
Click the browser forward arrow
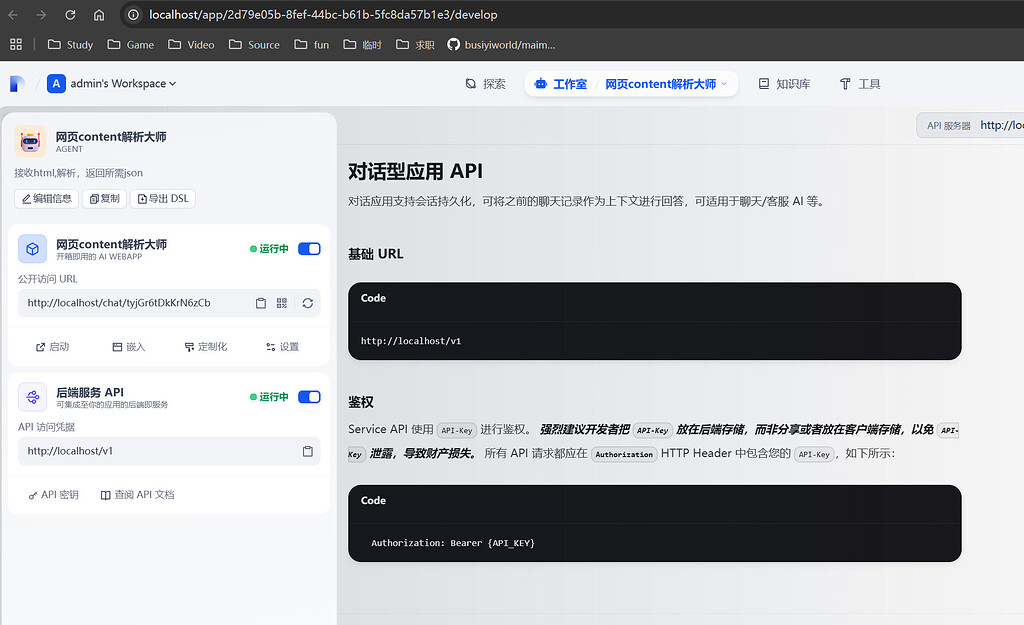pos(41,14)
